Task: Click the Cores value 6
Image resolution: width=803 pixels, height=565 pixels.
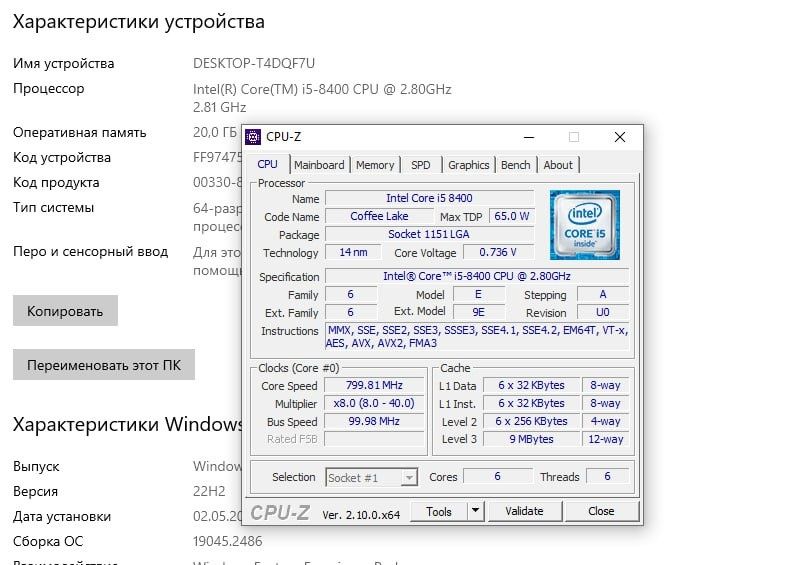Action: (x=497, y=476)
